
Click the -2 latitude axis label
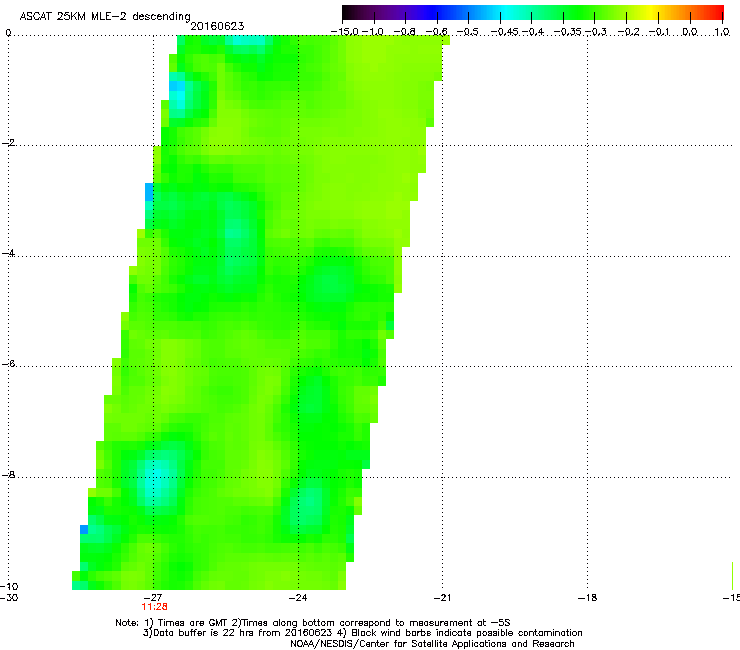click(x=8, y=143)
